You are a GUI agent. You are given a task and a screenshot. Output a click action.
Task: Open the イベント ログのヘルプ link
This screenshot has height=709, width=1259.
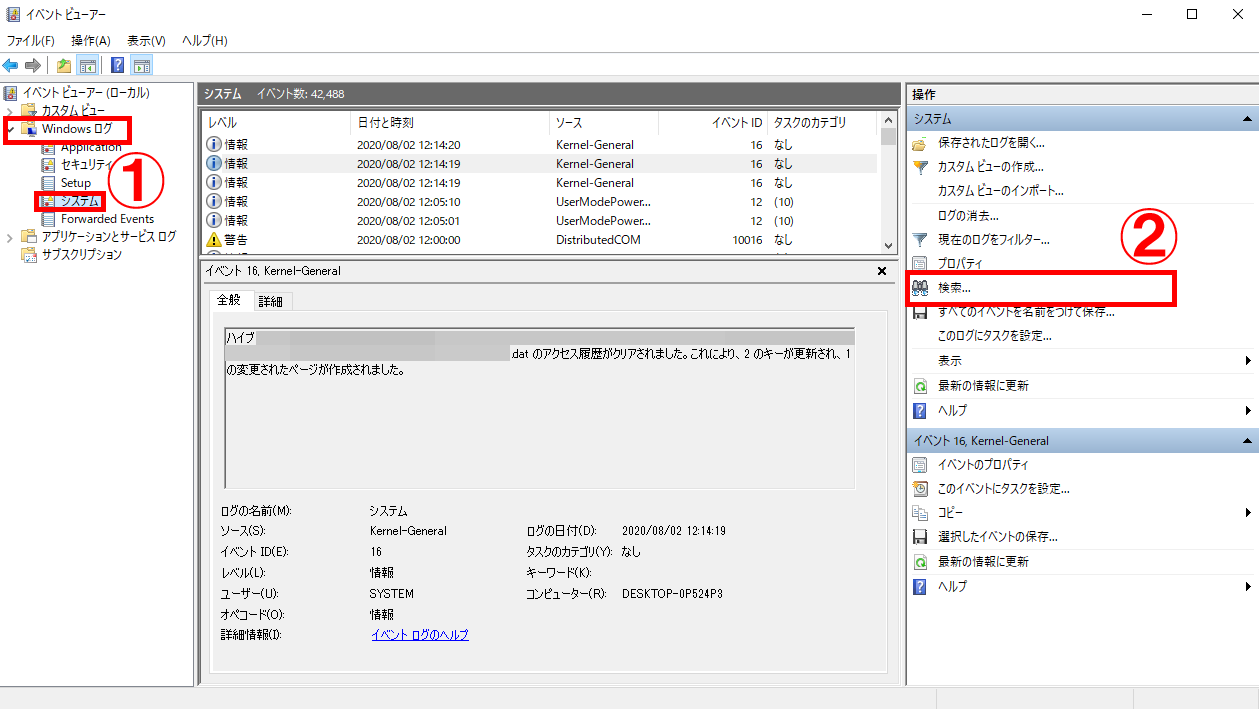(420, 635)
